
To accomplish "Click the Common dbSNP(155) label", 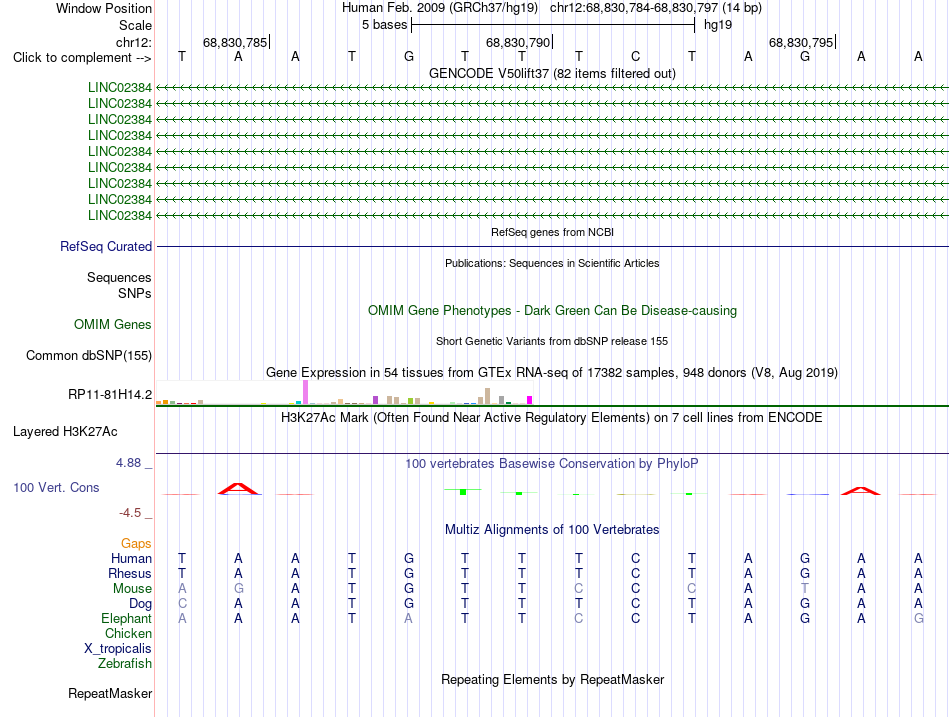I will [x=88, y=356].
